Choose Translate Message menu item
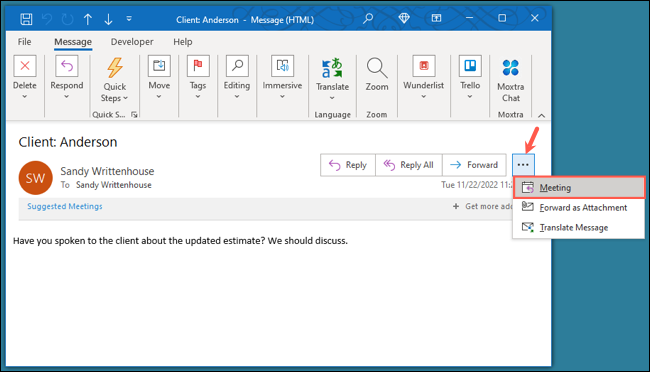The height and width of the screenshot is (372, 650). point(579,227)
